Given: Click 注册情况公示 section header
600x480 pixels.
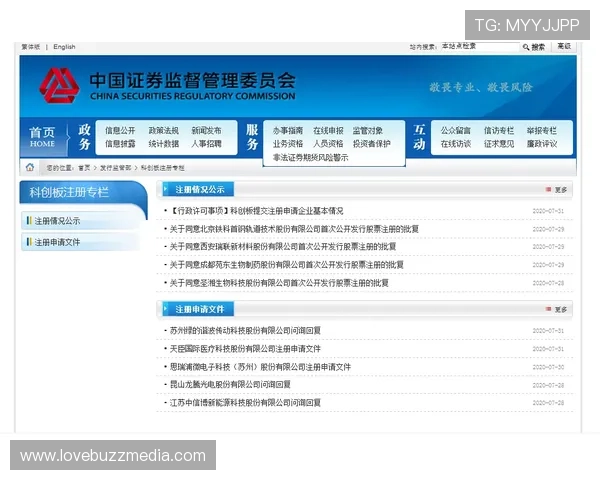Looking at the screenshot, I should 199,189.
